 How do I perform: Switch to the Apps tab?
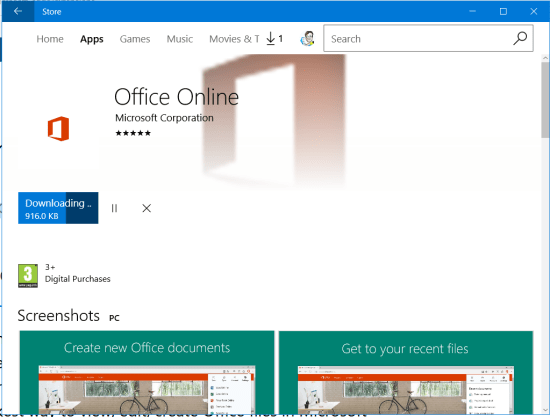[x=92, y=39]
